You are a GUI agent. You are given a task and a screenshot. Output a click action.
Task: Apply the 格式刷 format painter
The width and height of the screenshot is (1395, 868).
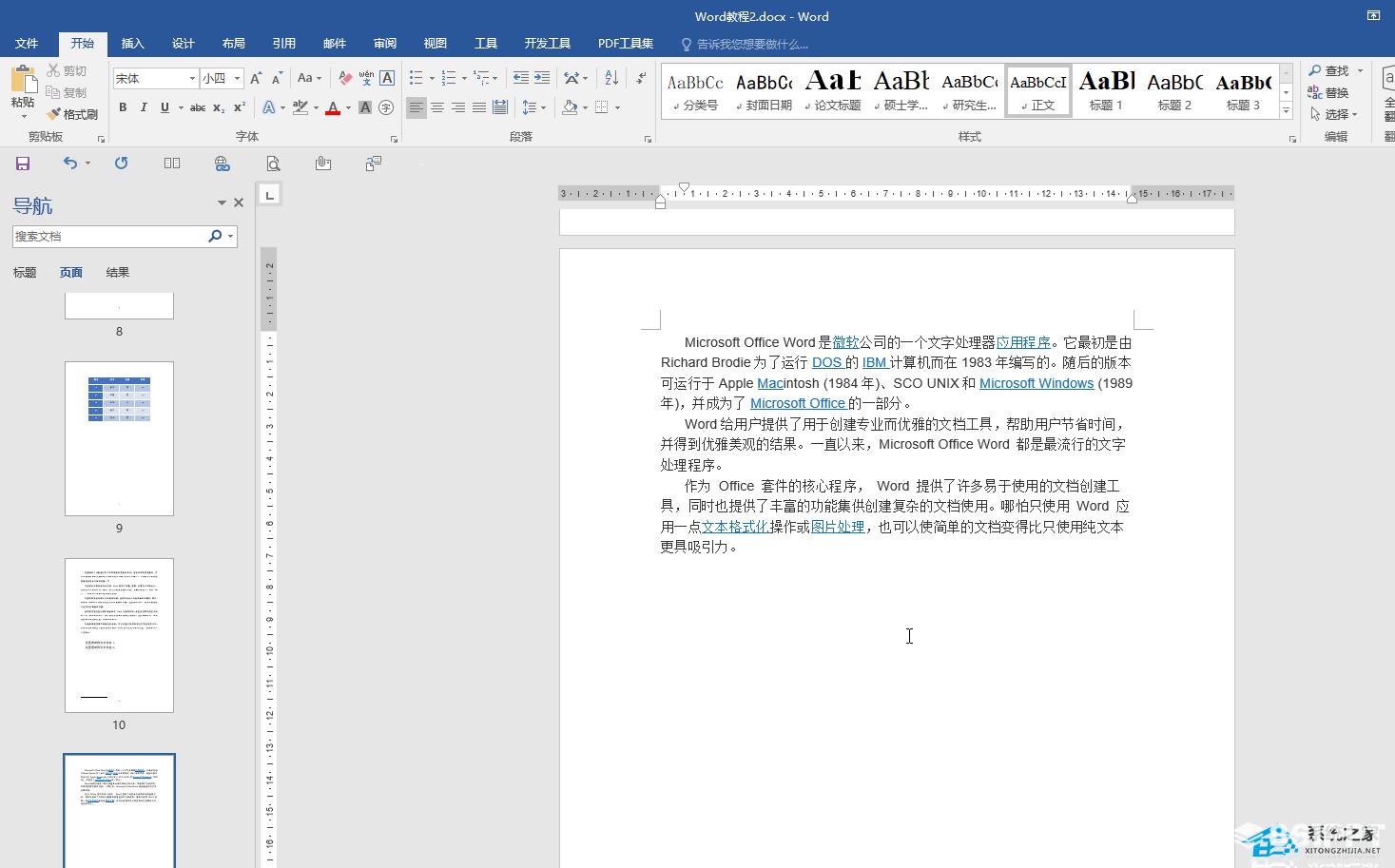click(72, 114)
